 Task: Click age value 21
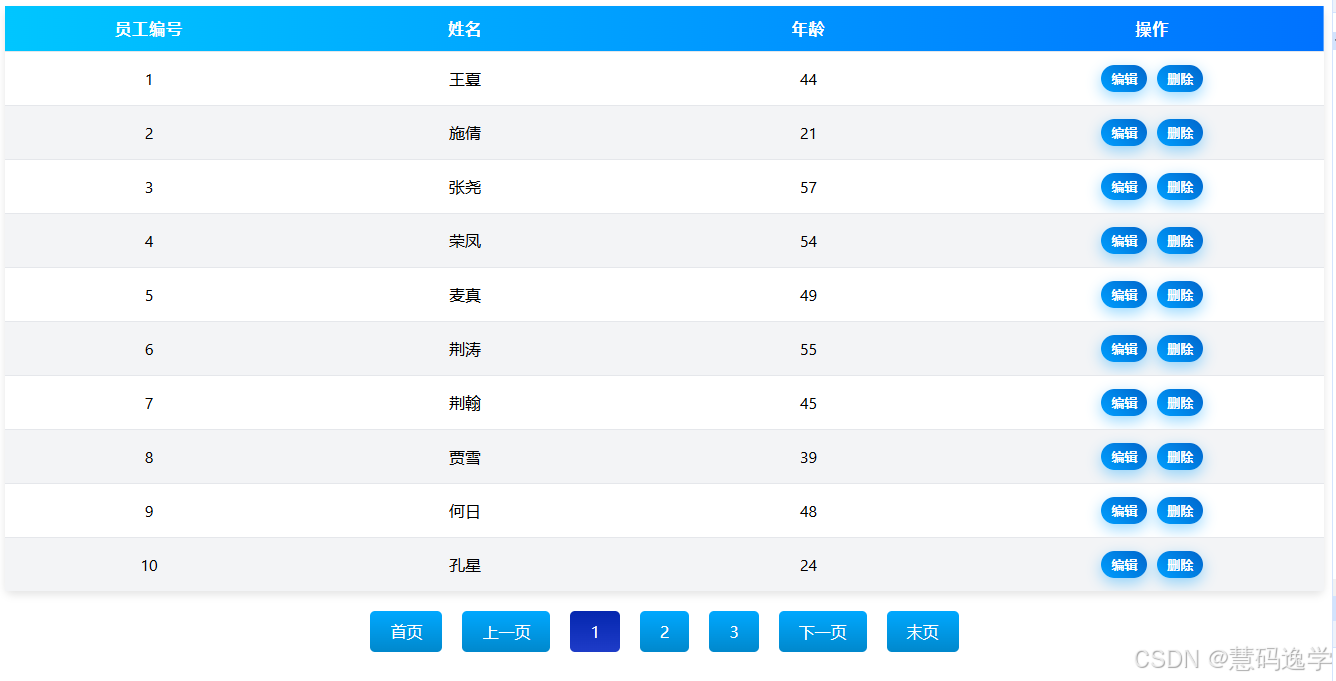click(808, 133)
